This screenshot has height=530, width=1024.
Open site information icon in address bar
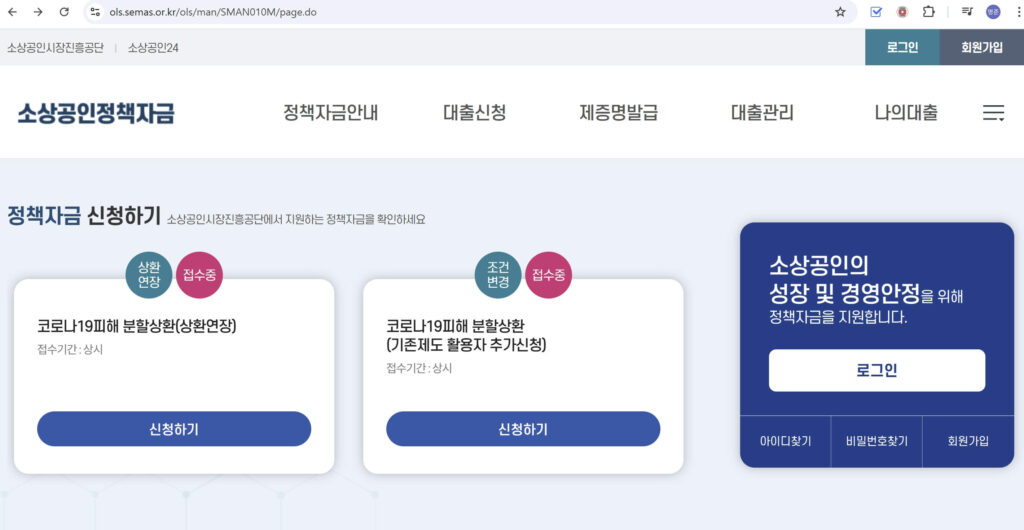point(95,12)
